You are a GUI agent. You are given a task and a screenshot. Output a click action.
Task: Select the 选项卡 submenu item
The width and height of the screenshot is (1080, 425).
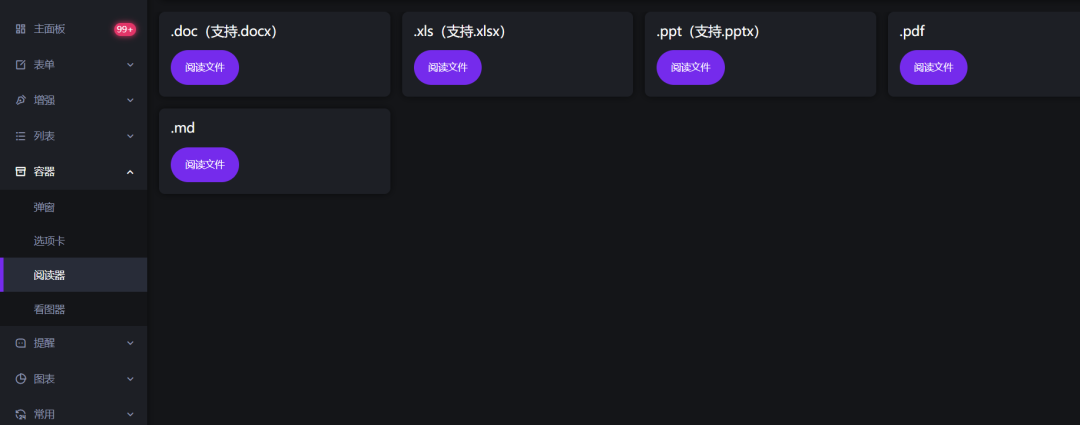pyautogui.click(x=74, y=241)
